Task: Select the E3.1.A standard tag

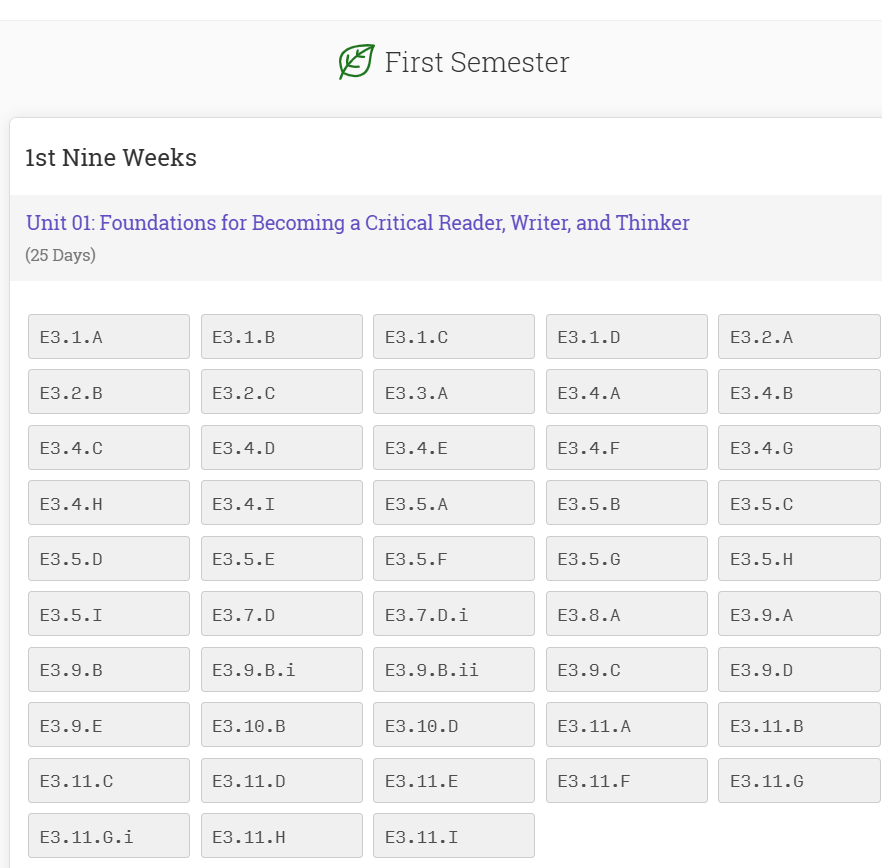Action: [109, 337]
